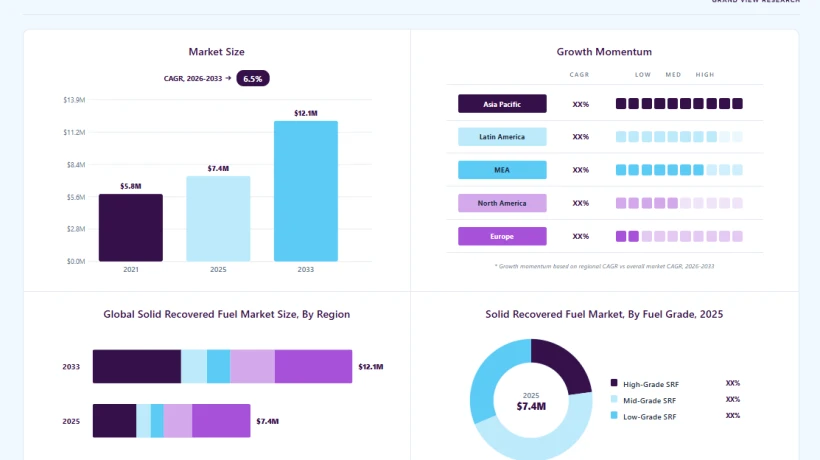The width and height of the screenshot is (820, 460).
Task: Click the $8.4M y-axis label
Action: click(x=76, y=165)
